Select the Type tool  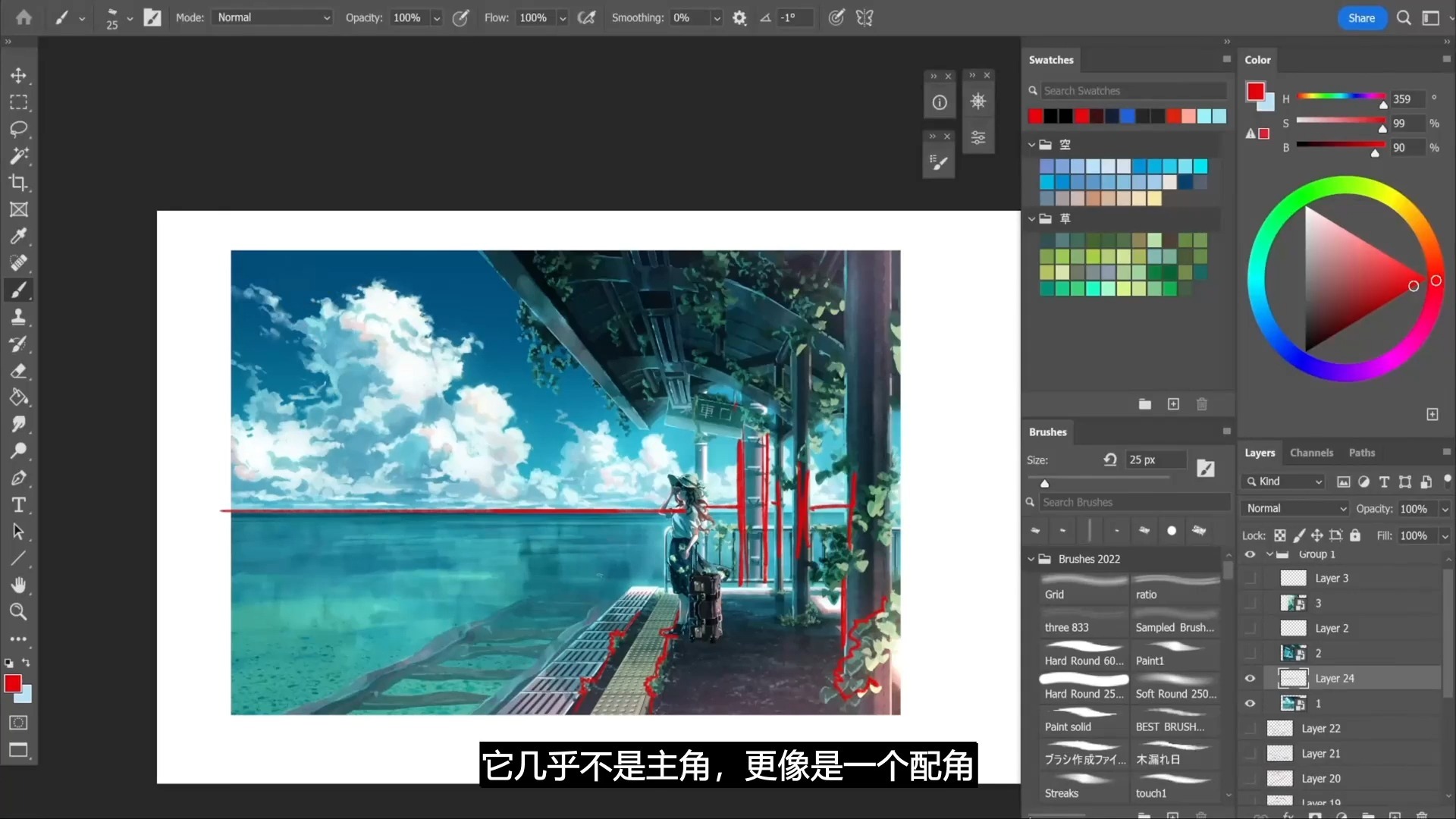pos(18,505)
